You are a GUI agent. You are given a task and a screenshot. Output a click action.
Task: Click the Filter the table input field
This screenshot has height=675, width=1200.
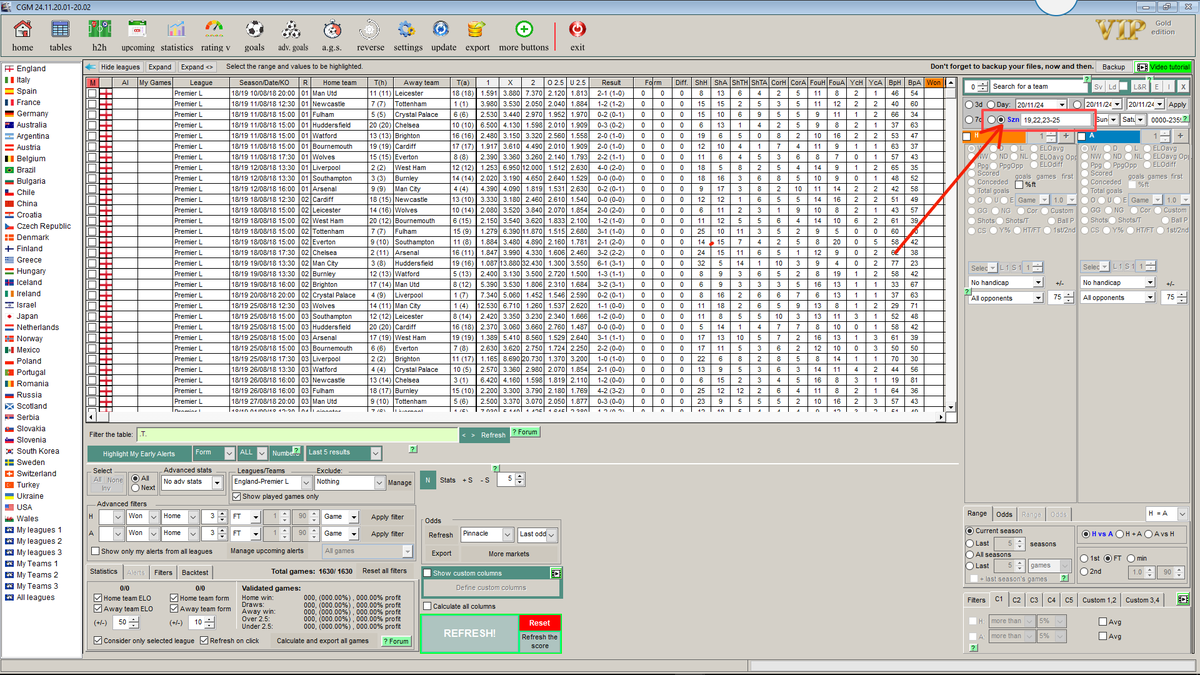pos(297,435)
